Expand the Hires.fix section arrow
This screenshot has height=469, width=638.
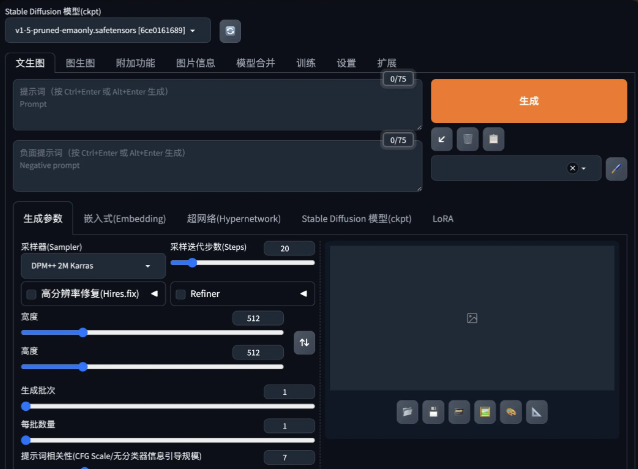click(x=154, y=294)
